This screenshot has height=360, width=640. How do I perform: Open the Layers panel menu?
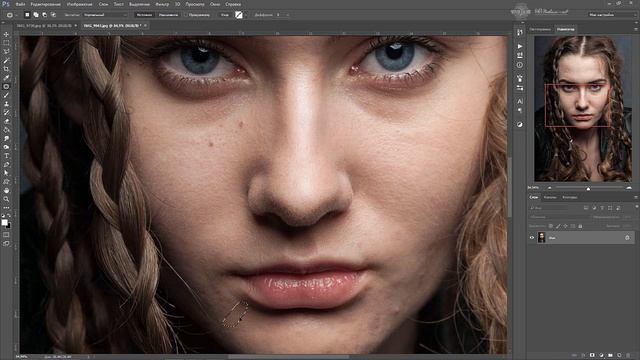pos(636,197)
